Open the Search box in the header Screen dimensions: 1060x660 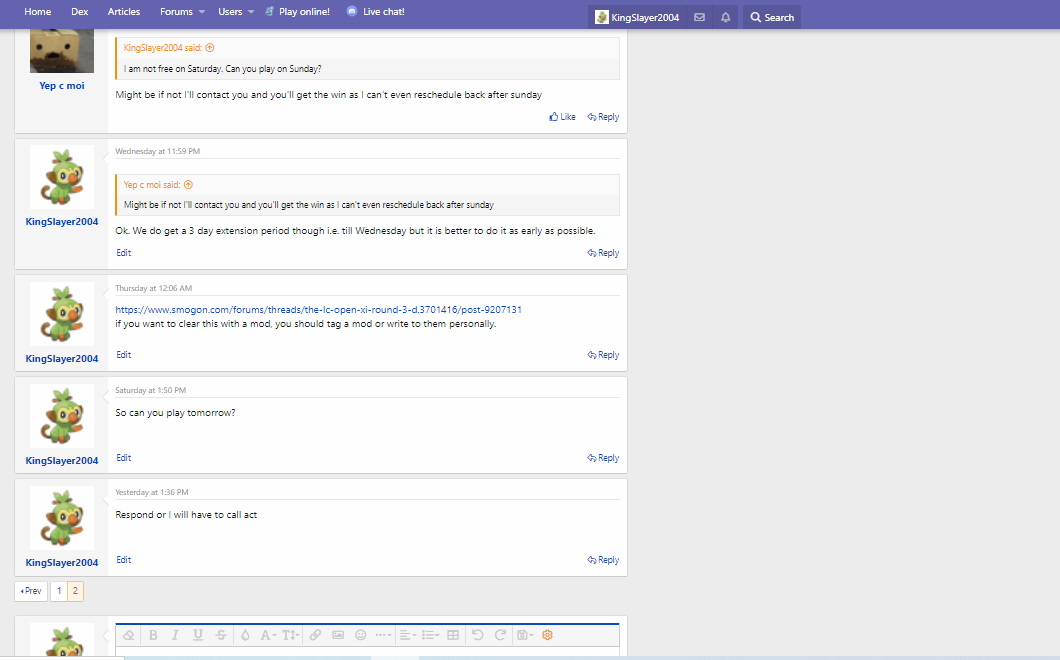(x=772, y=18)
